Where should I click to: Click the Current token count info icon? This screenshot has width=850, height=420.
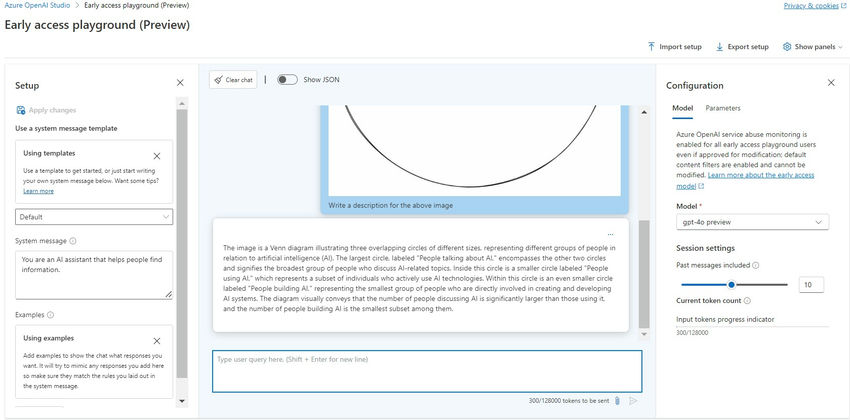[x=747, y=301]
